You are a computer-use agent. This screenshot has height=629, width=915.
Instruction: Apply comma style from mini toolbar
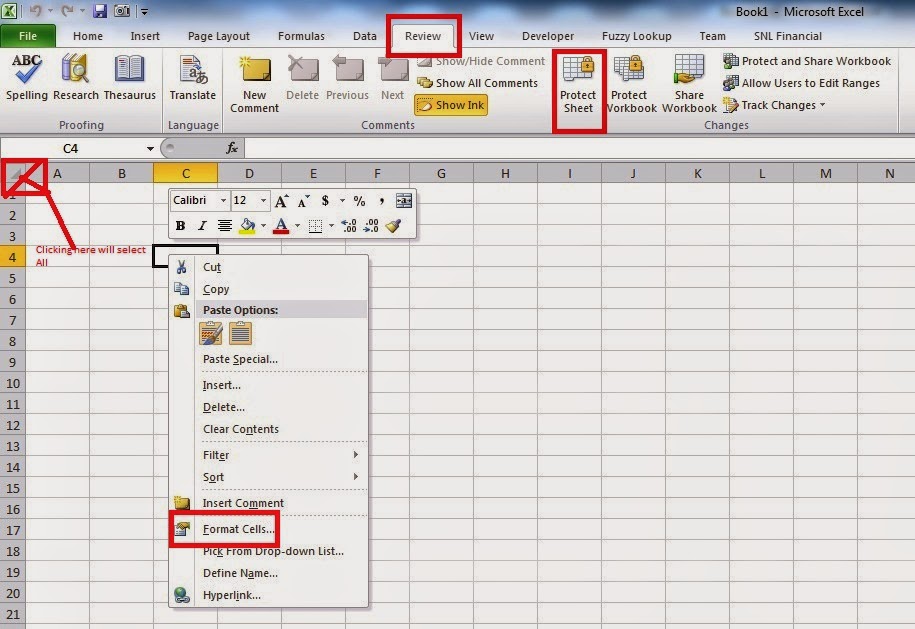point(381,201)
